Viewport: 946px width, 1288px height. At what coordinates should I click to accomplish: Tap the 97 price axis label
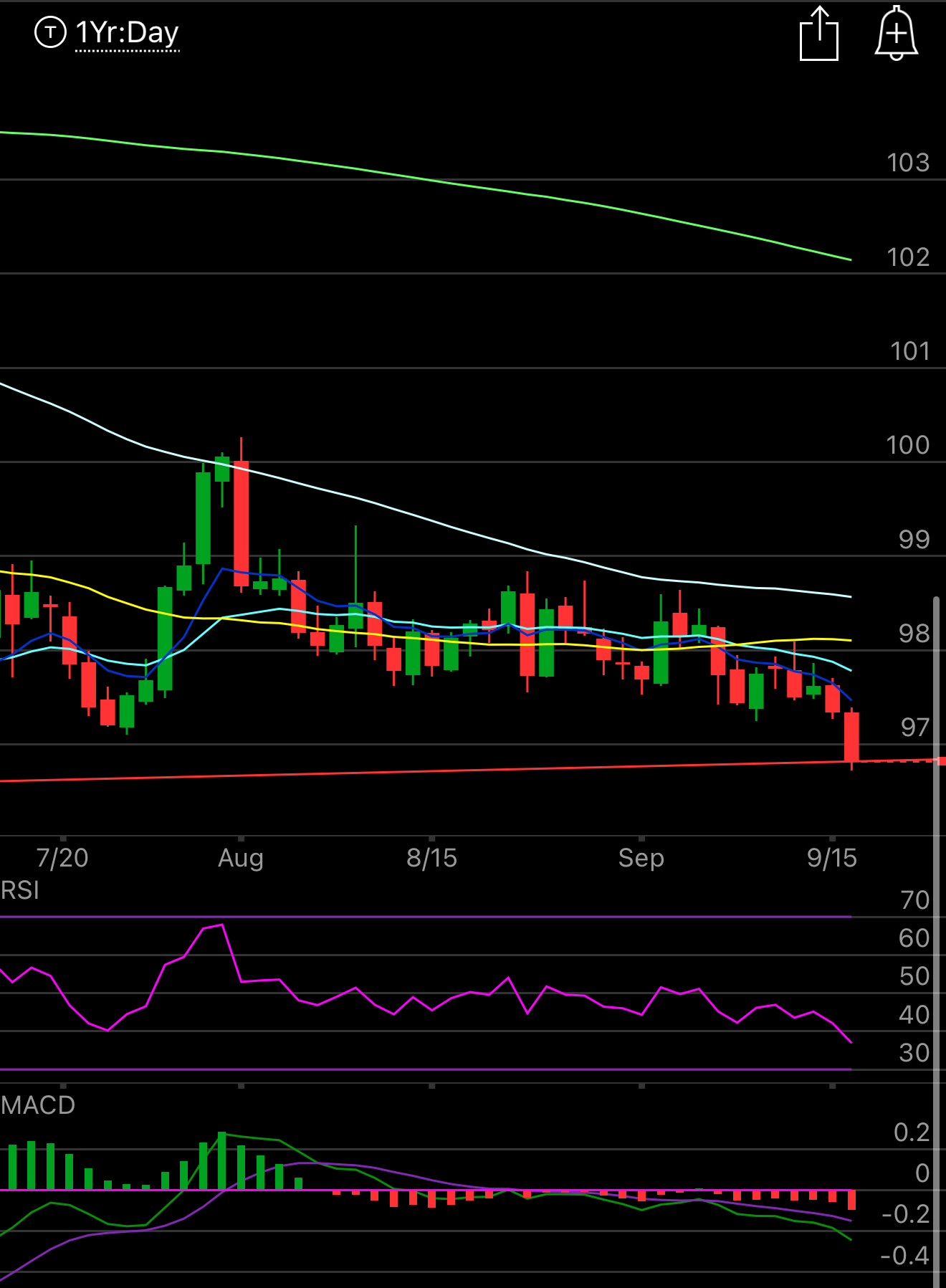tap(915, 728)
